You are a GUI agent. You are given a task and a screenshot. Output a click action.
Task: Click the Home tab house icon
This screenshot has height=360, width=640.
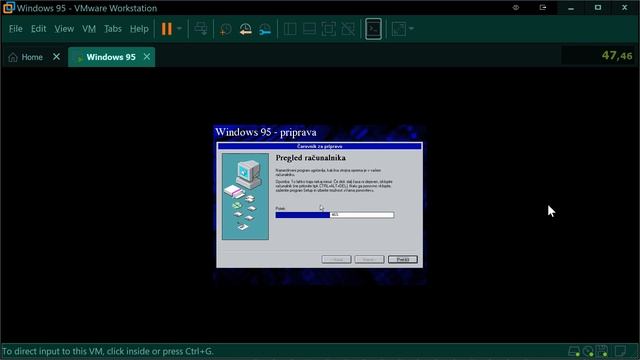13,57
